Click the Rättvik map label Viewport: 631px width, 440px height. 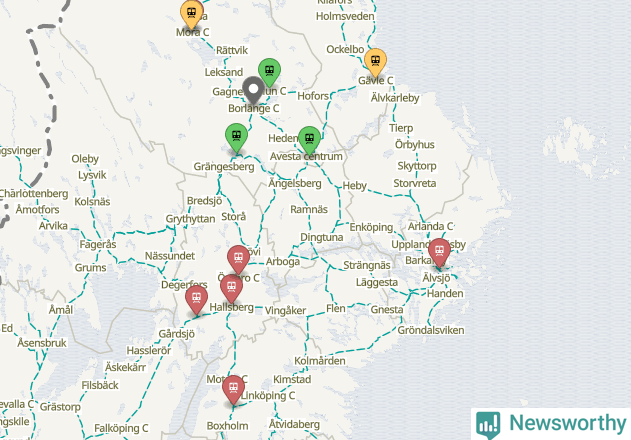pyautogui.click(x=232, y=50)
